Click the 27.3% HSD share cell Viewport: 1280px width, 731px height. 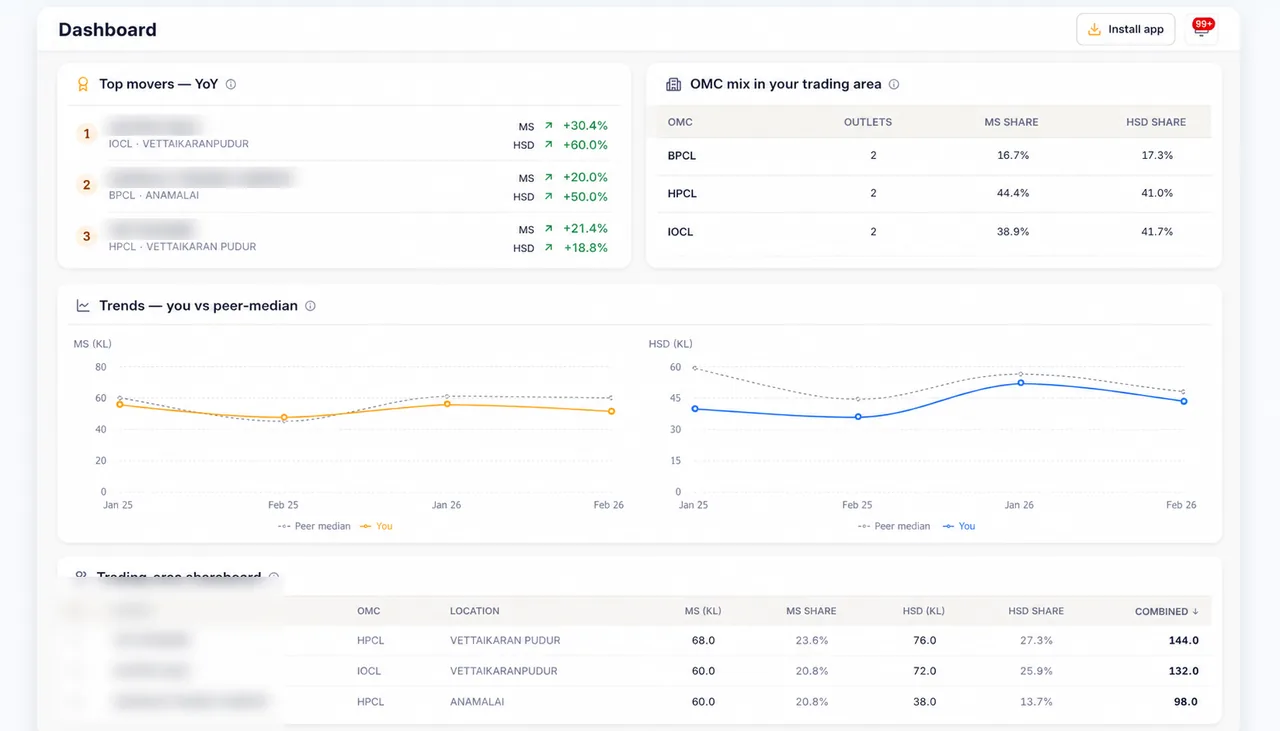click(x=1036, y=640)
